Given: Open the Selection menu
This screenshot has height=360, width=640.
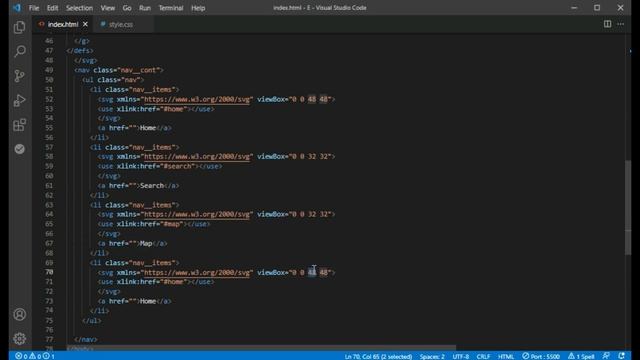Looking at the screenshot, I should [79, 8].
